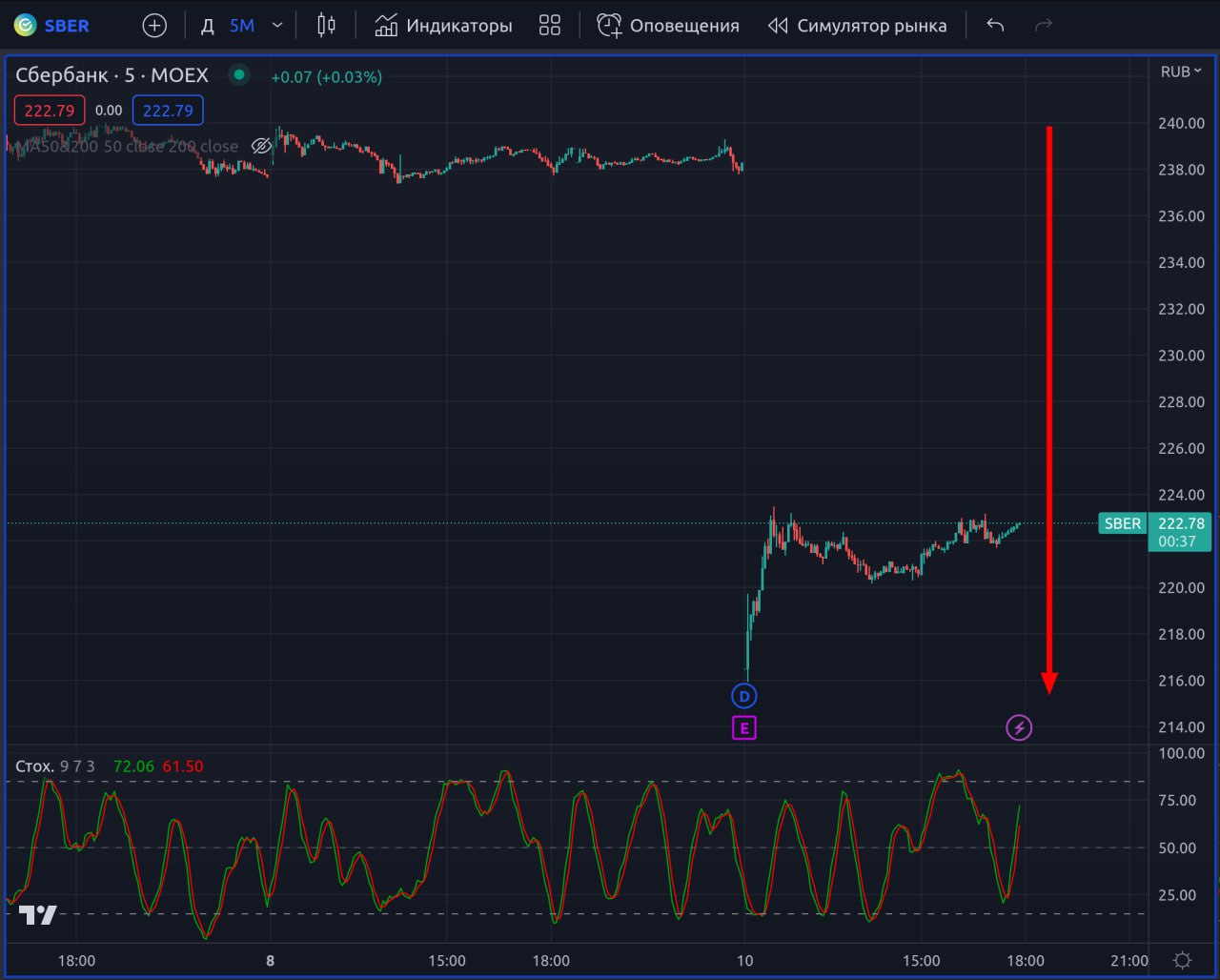Click the Сбербанк · 5 · MOEX chart title
Viewport: 1220px width, 980px height.
tap(112, 75)
